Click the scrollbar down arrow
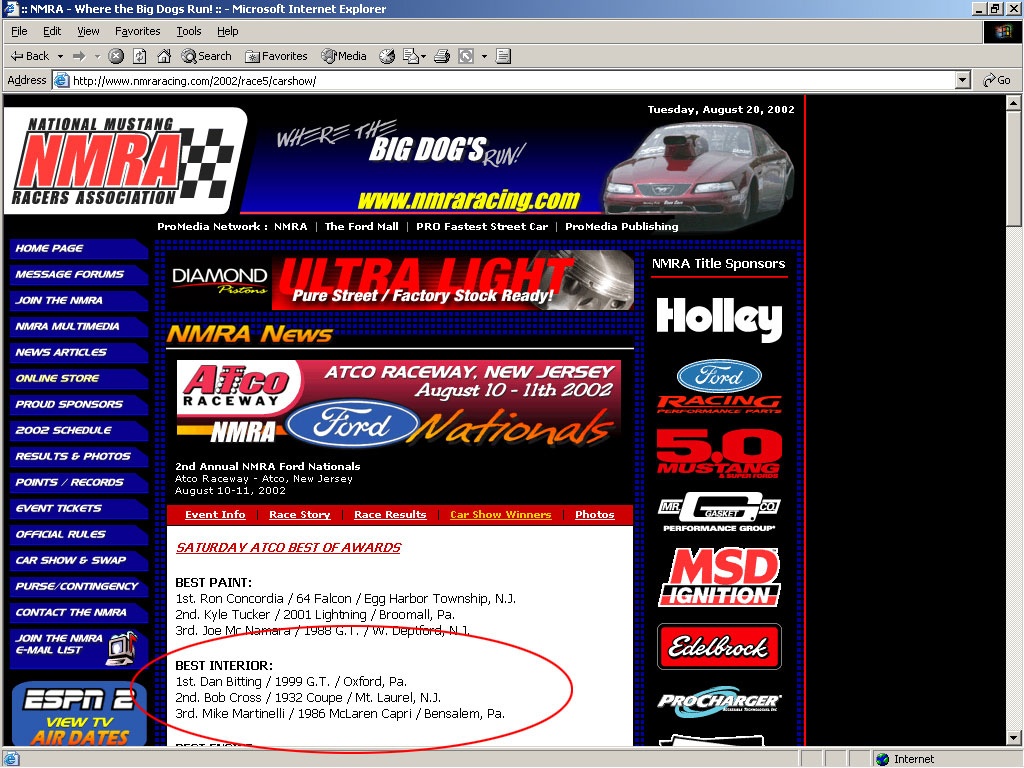This screenshot has height=768, width=1024. 1013,737
